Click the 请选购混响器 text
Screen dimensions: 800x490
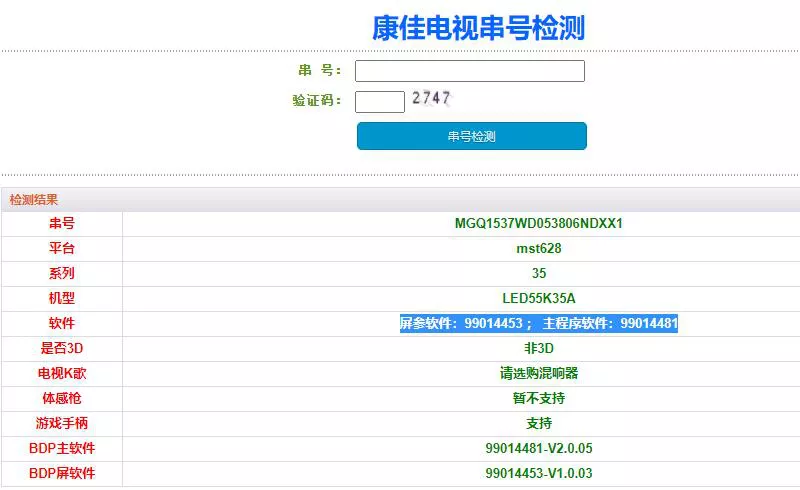click(538, 373)
